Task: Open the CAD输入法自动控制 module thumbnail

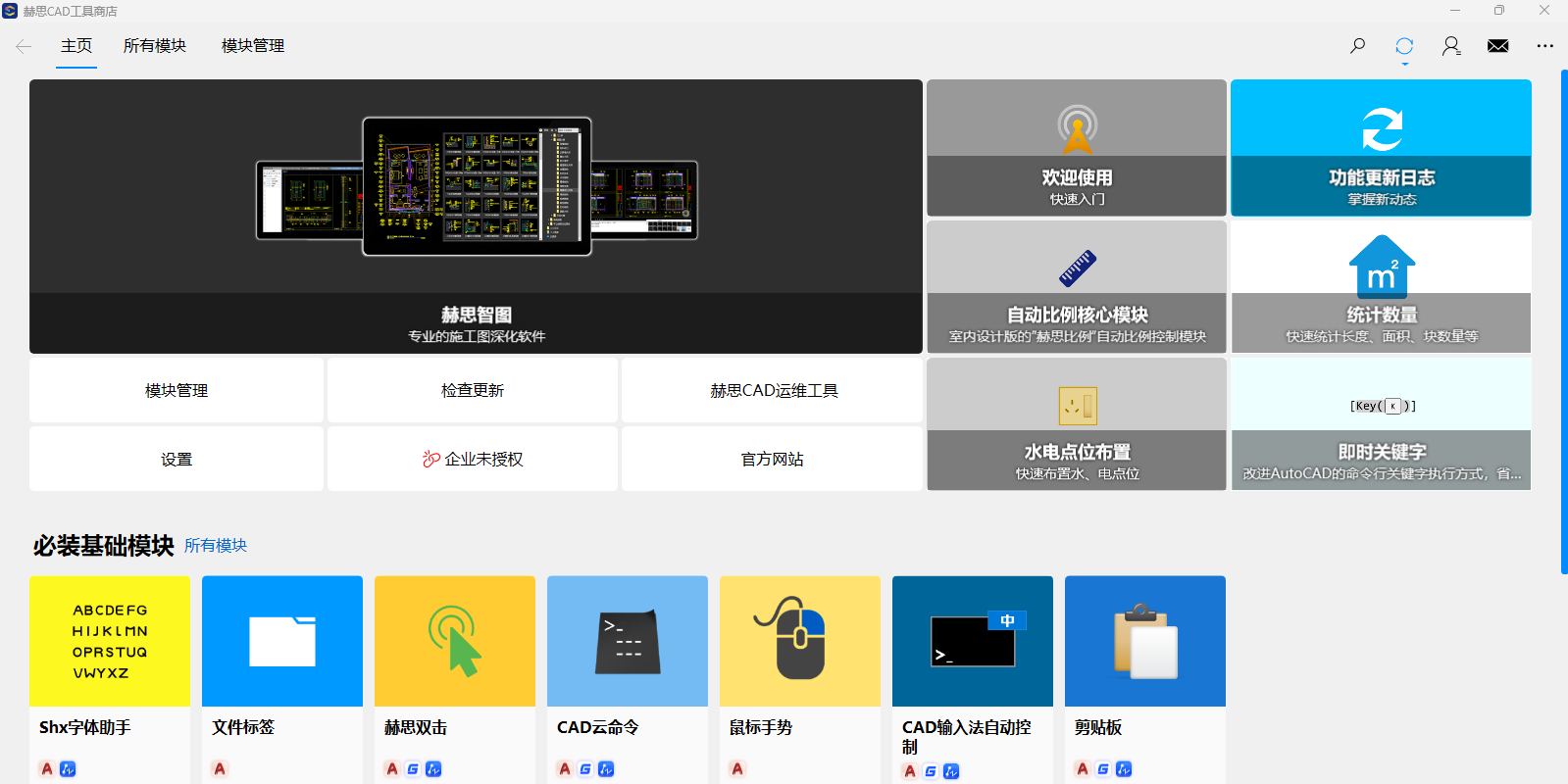Action: 973,641
